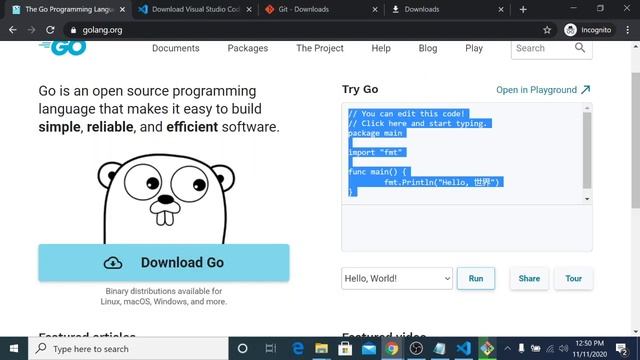Open OBS Studio from the taskbar
This screenshot has width=640, height=360.
[x=416, y=349]
